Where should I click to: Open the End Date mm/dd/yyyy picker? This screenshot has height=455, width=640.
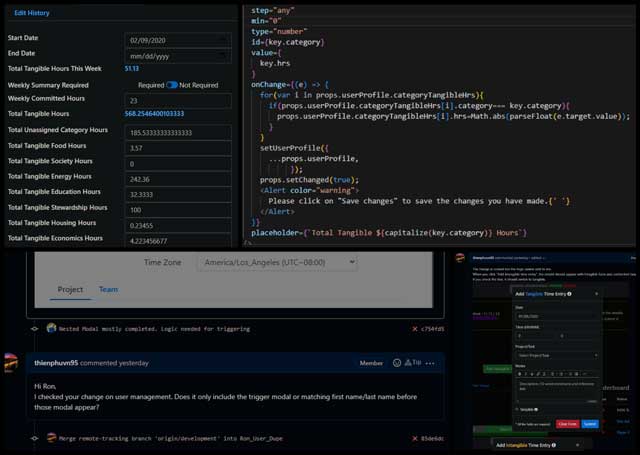coord(178,56)
